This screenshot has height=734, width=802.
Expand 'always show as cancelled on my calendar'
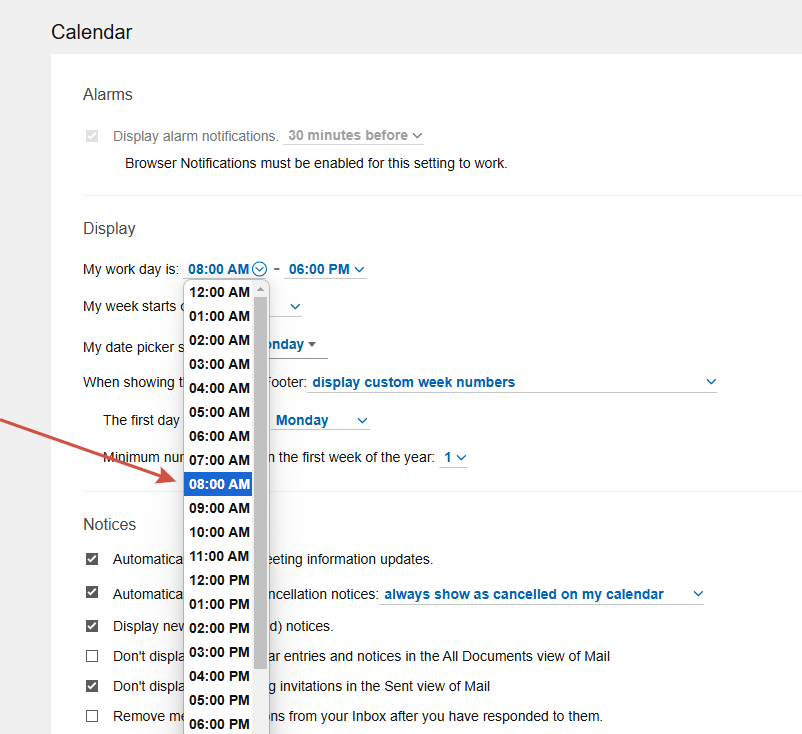tap(543, 594)
